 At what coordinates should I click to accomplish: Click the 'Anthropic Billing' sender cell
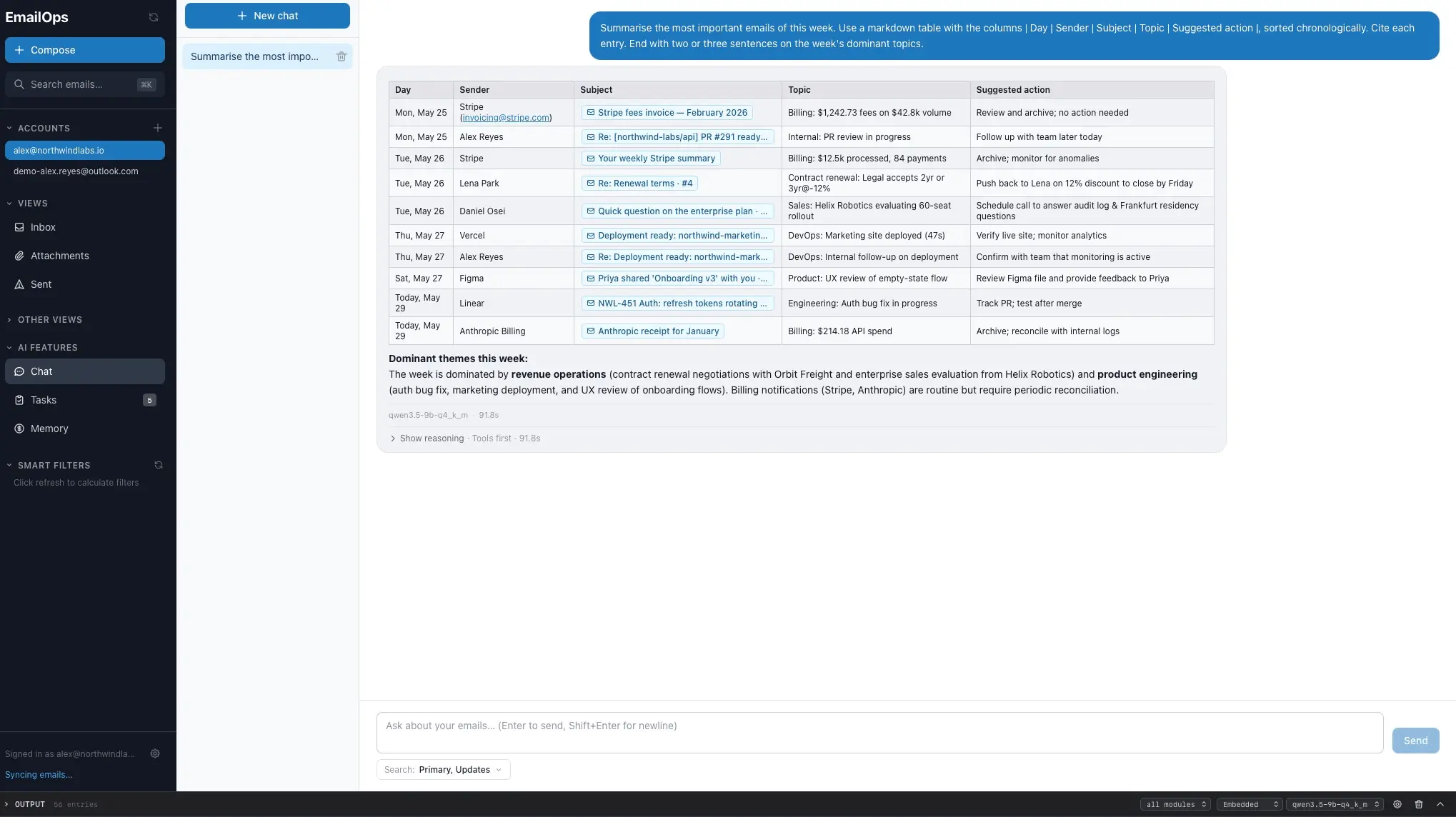514,331
